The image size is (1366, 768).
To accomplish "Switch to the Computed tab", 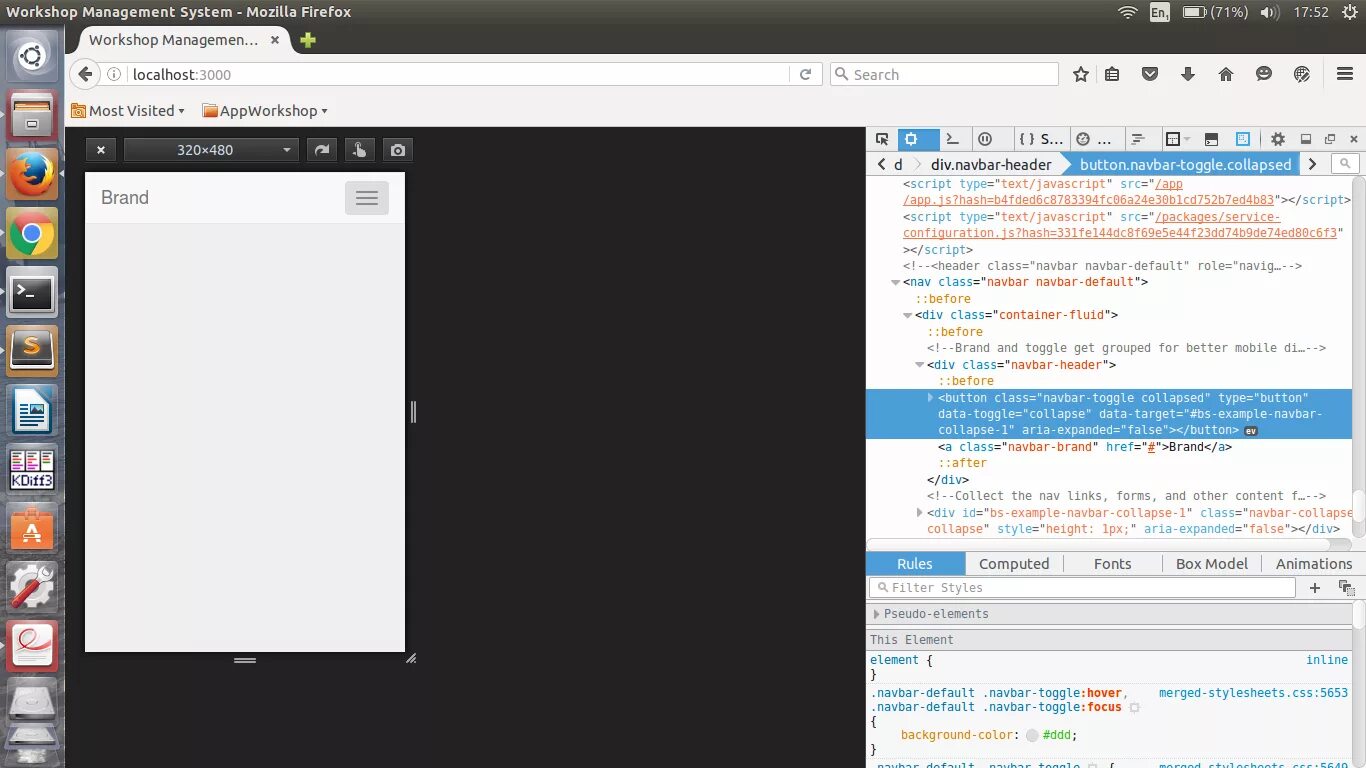I will (x=1014, y=564).
